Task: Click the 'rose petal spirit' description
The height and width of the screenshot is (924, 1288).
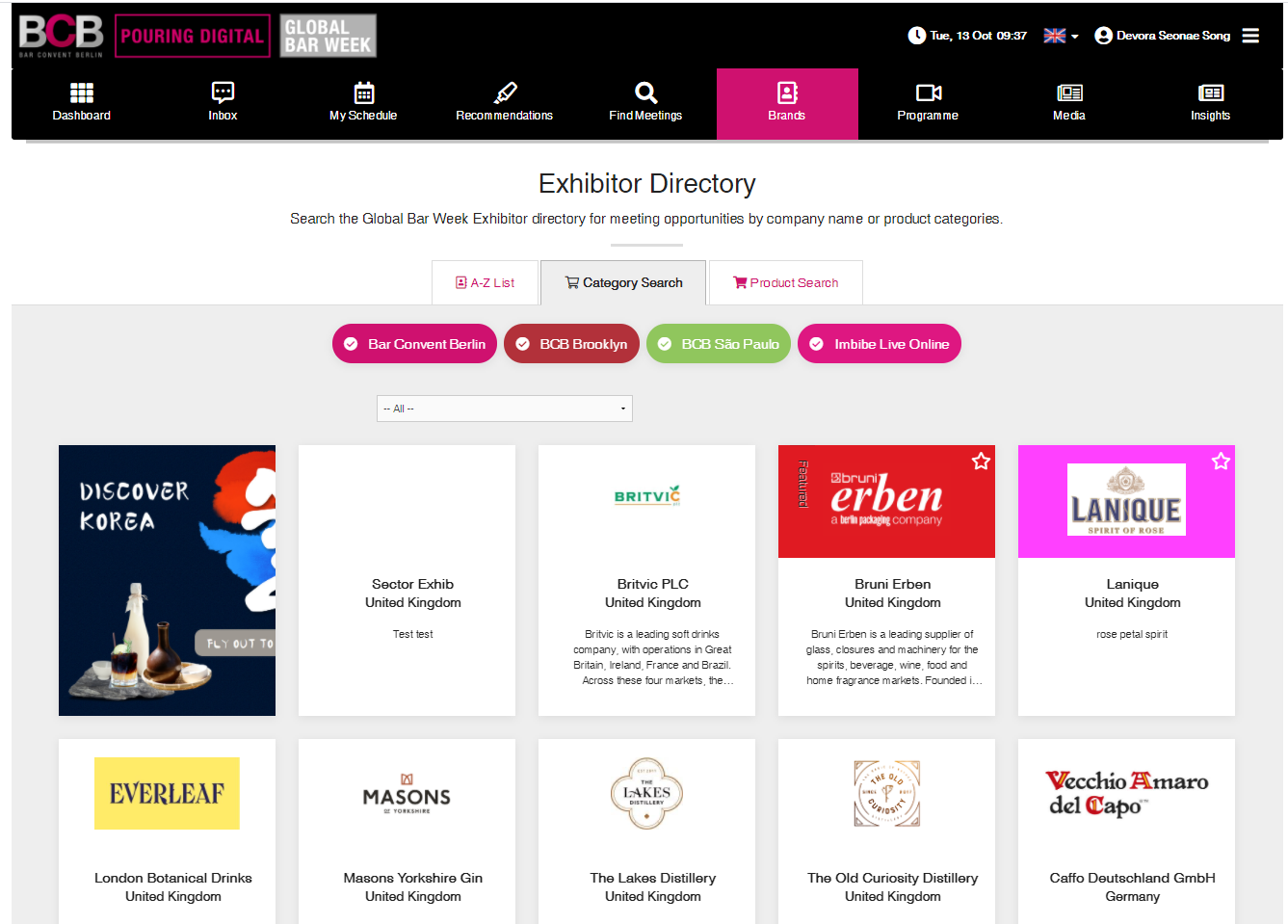Action: tap(1132, 634)
